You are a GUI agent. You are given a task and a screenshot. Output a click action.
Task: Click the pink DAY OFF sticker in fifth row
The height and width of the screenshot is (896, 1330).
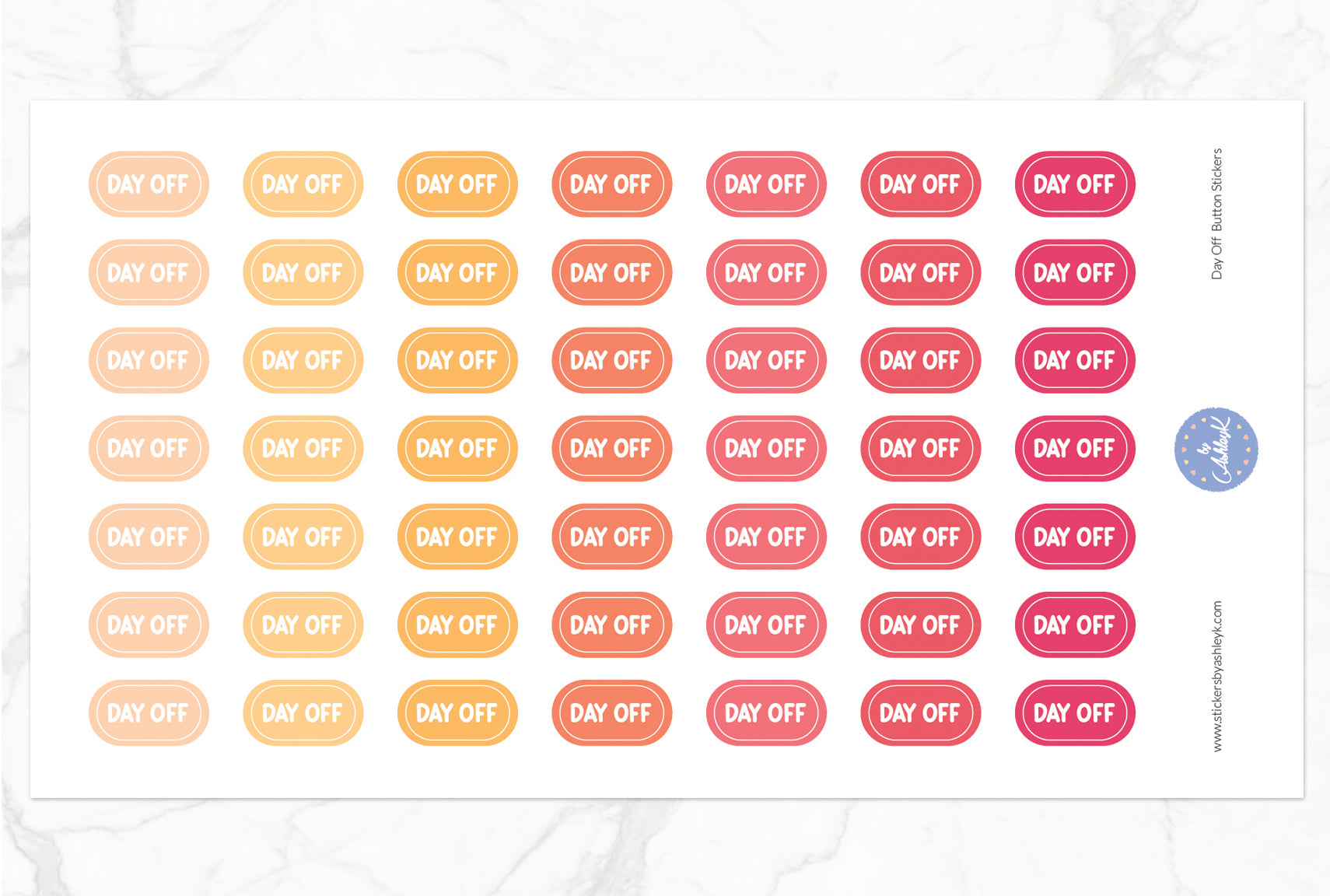[766, 537]
